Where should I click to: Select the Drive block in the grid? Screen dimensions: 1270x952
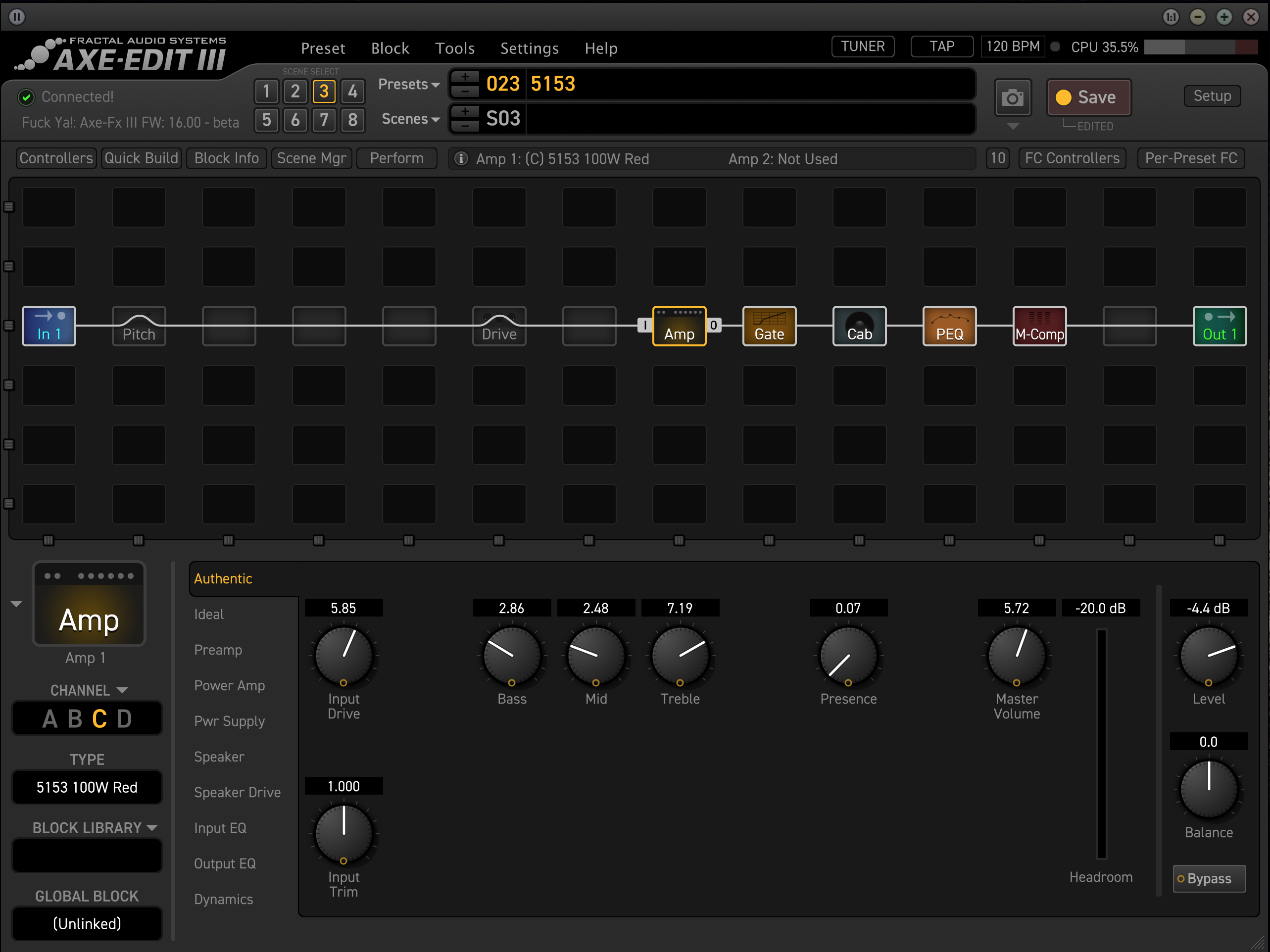(499, 326)
